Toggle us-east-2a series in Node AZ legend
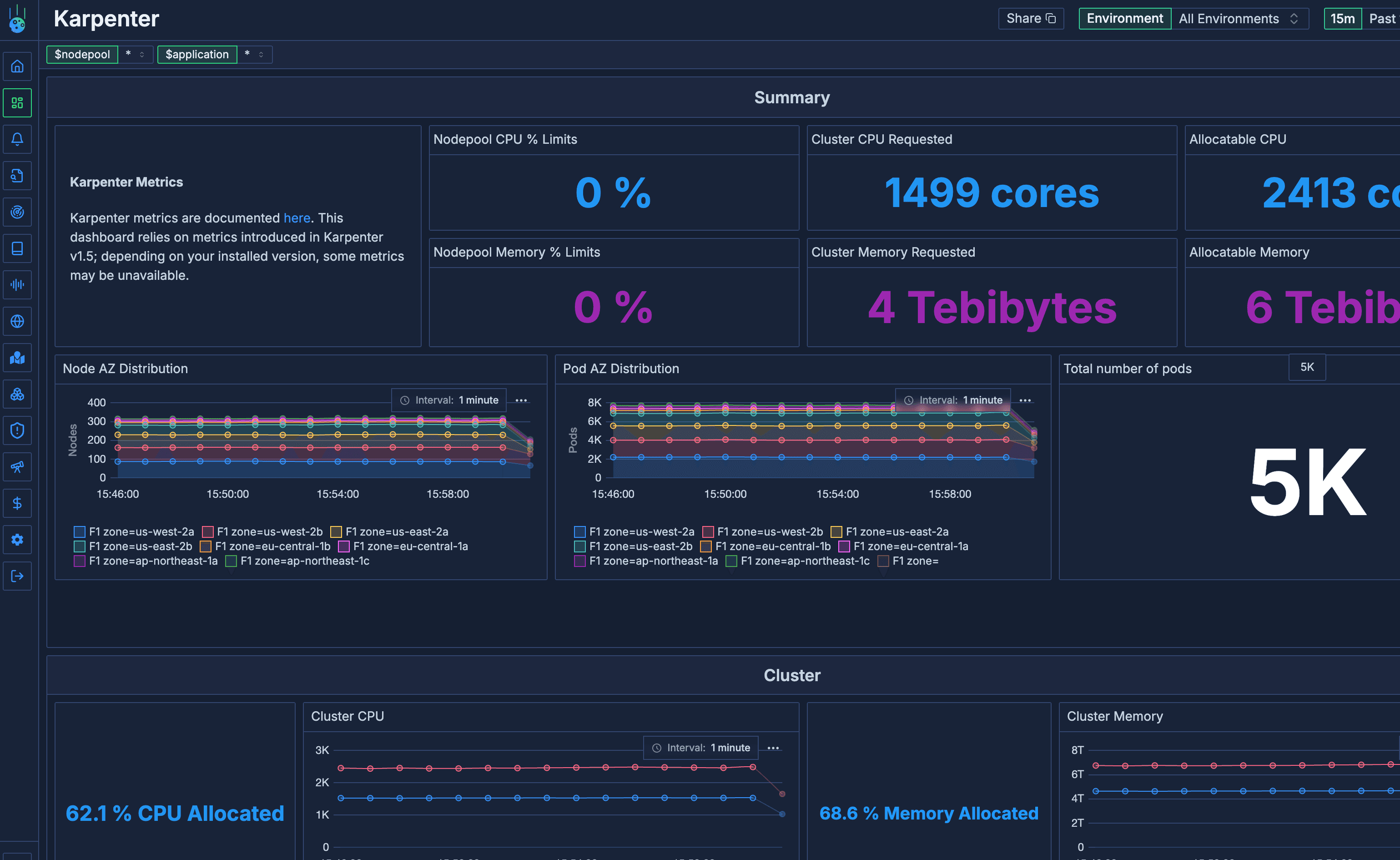This screenshot has height=860, width=1400. coord(389,532)
